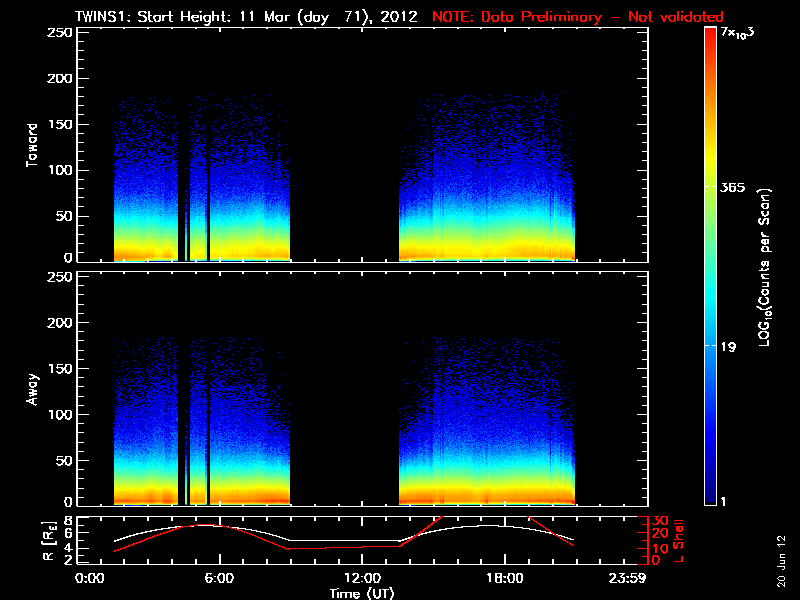
Task: Click the red 'Data Preliminary' note text
Action: point(577,17)
